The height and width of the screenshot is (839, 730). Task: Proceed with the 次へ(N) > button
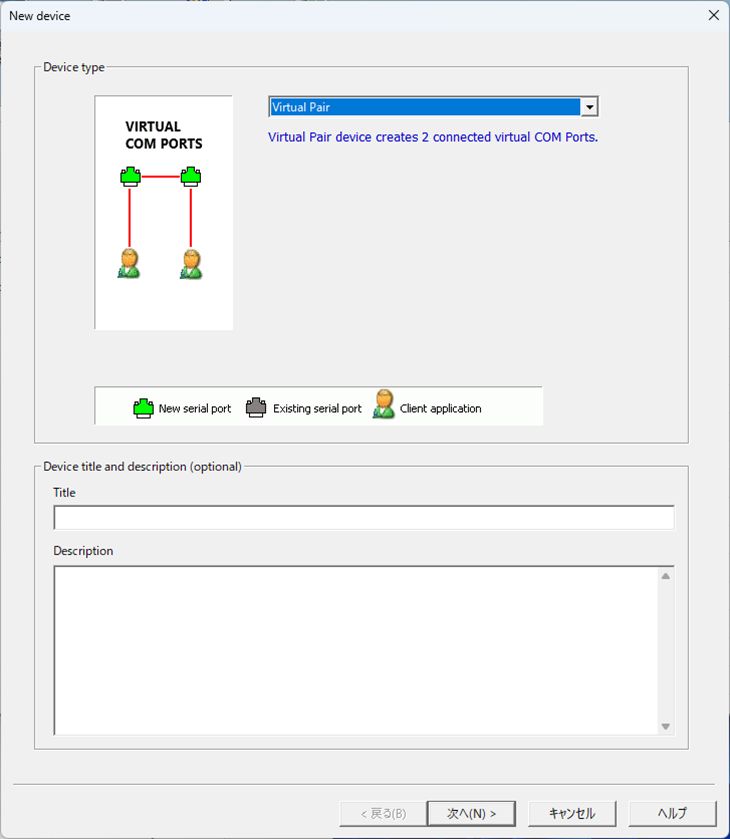point(471,813)
